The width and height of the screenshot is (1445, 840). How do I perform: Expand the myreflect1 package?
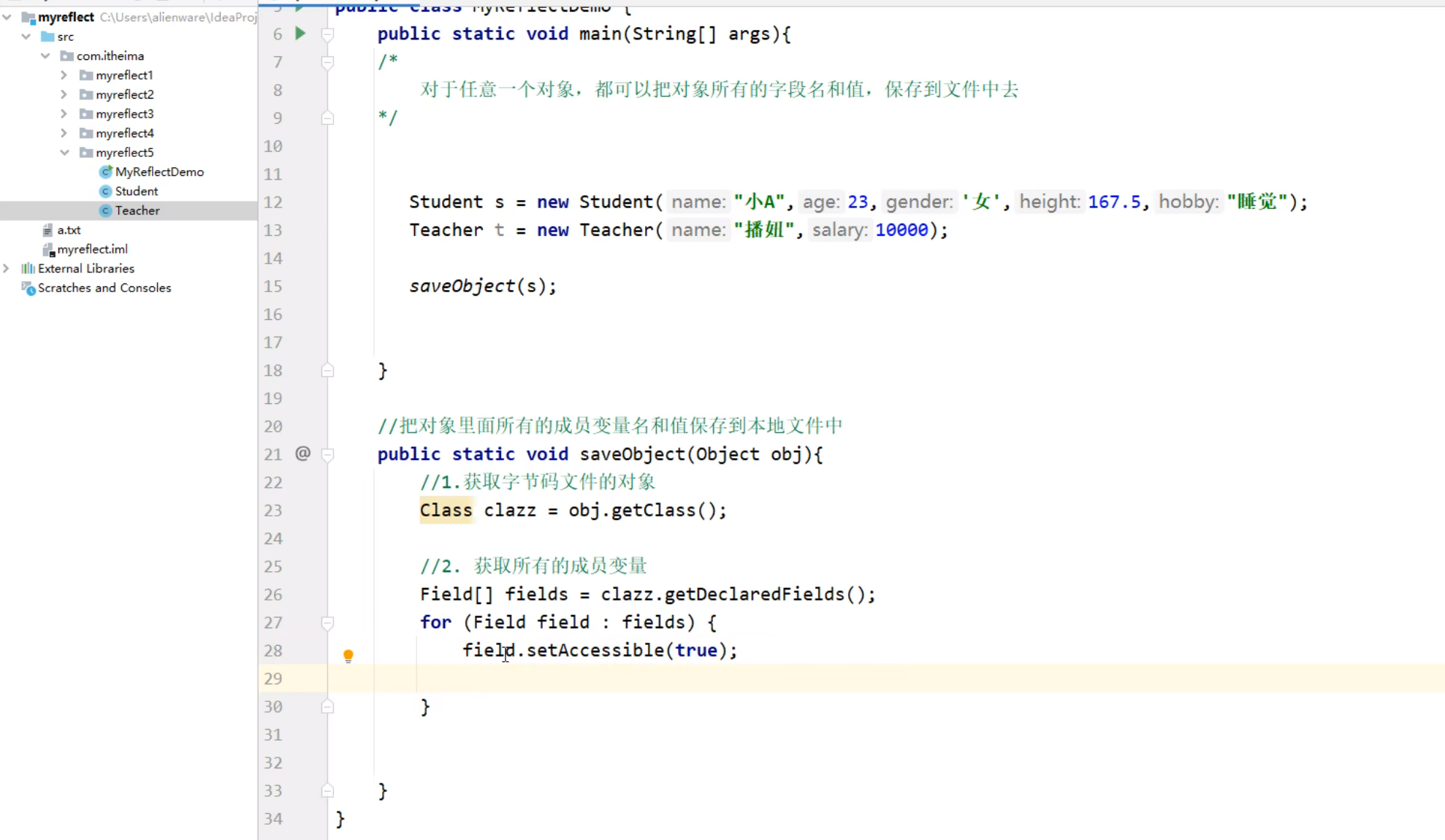tap(64, 75)
